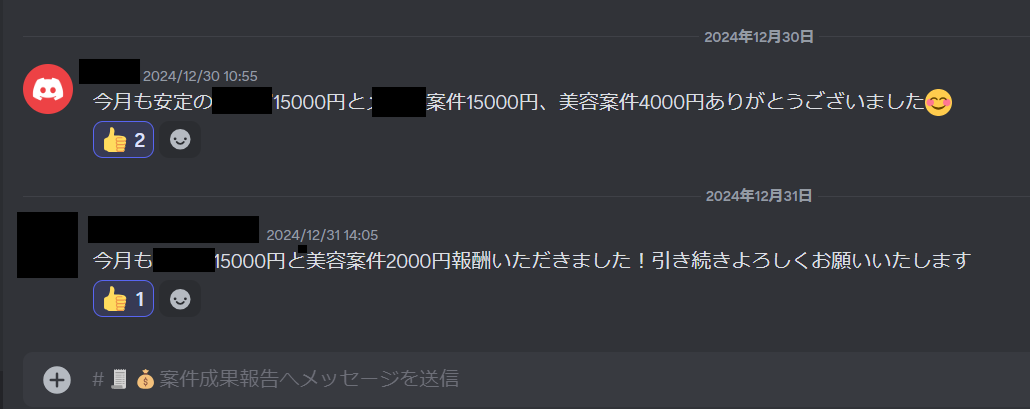
Task: Click the money bag emoji in channel placeholder
Action: click(x=145, y=379)
